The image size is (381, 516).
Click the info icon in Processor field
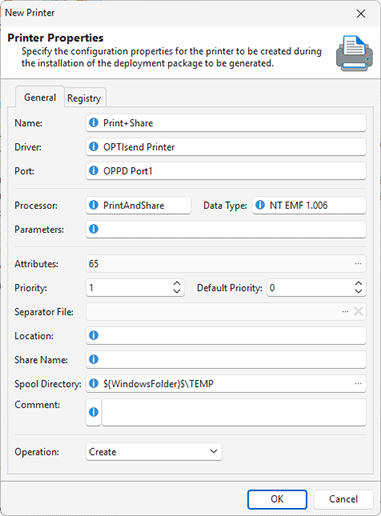point(94,205)
